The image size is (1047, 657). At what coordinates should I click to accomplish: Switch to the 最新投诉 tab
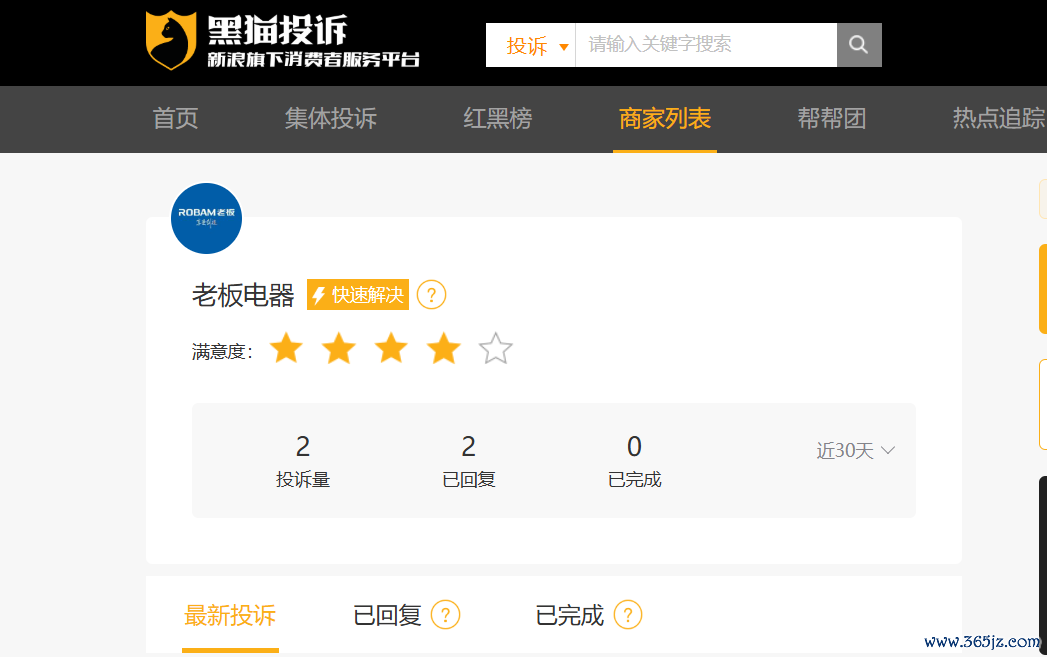coord(230,615)
